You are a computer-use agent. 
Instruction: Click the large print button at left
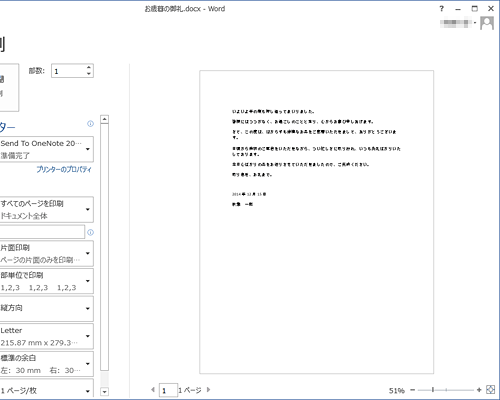pos(9,87)
